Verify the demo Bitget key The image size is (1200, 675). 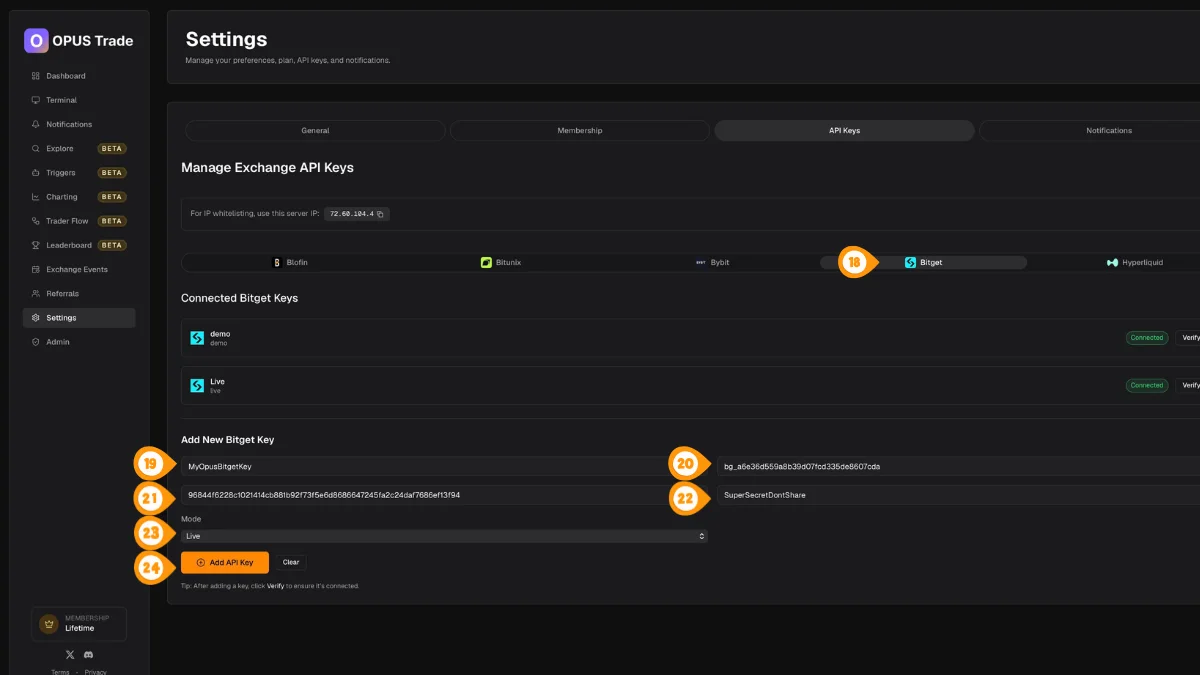pos(1188,338)
